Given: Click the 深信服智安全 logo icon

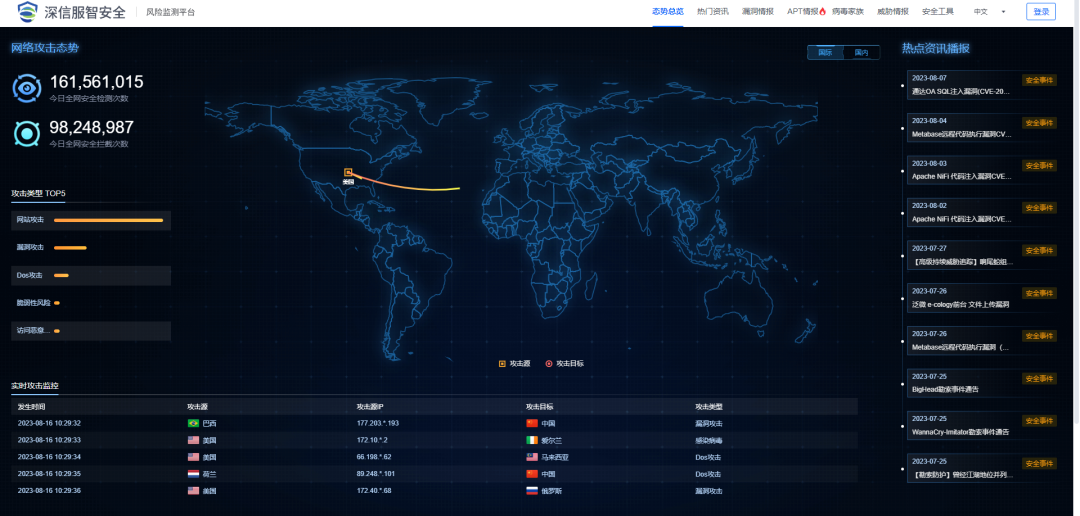Looking at the screenshot, I should (x=28, y=12).
